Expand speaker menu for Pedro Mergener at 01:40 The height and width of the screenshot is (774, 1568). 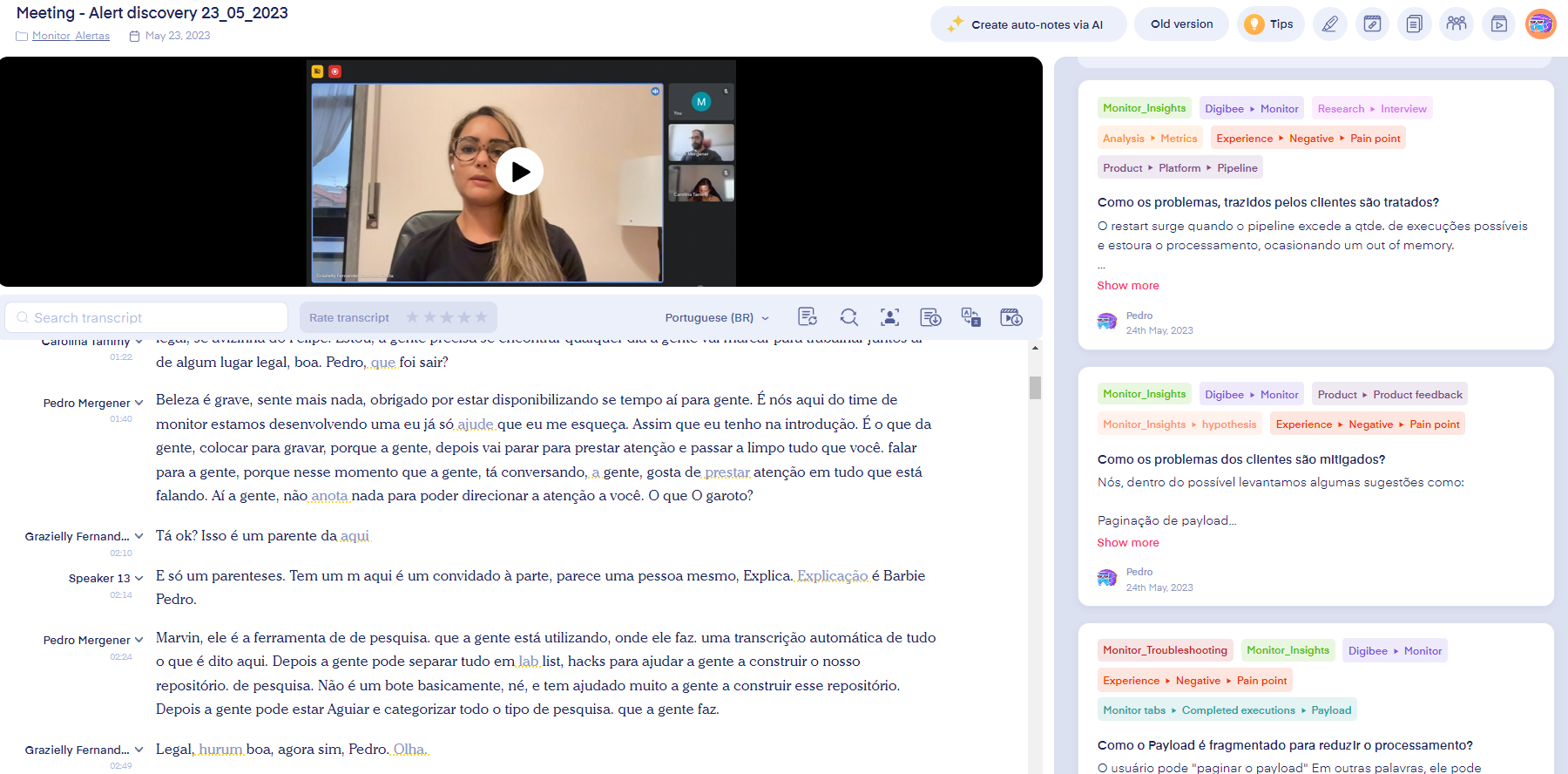pos(139,403)
